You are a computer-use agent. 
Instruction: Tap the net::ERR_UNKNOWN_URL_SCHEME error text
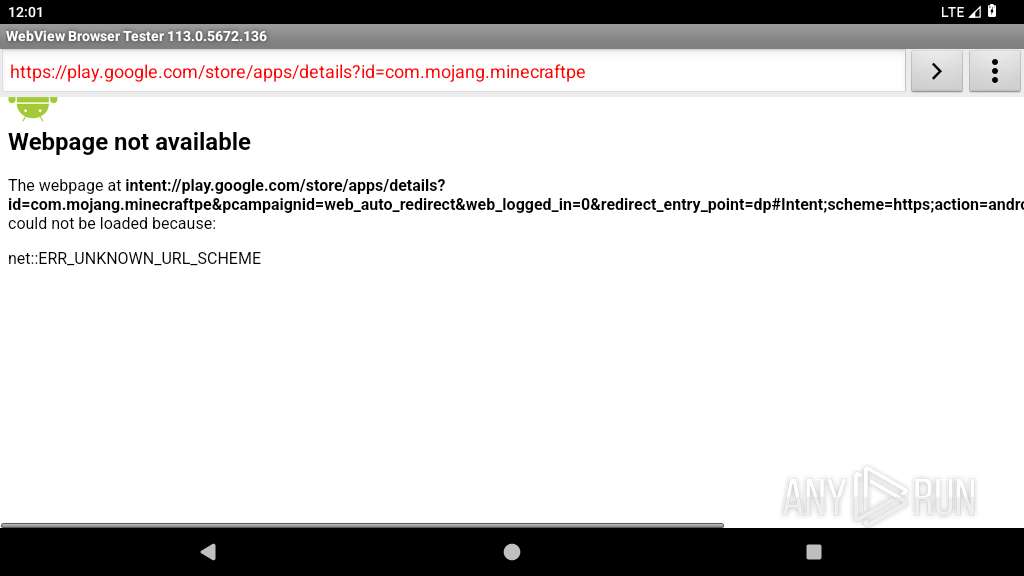[135, 259]
